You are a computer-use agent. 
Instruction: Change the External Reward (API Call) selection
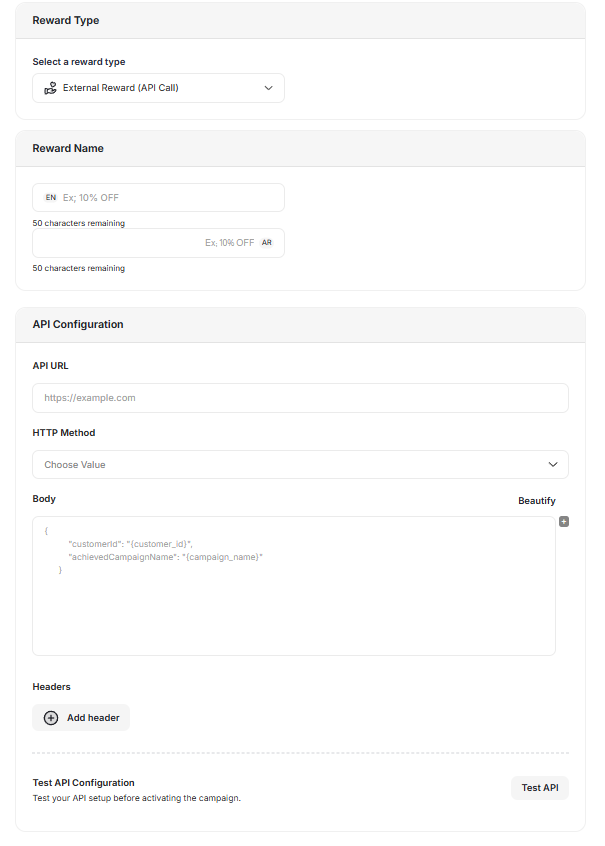158,88
